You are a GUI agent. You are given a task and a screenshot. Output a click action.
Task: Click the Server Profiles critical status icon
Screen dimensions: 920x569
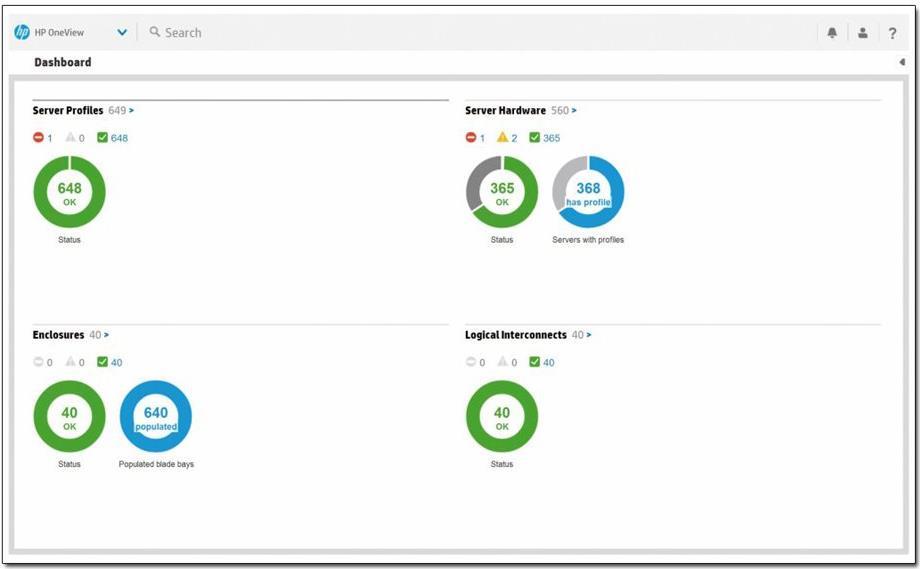coord(38,138)
